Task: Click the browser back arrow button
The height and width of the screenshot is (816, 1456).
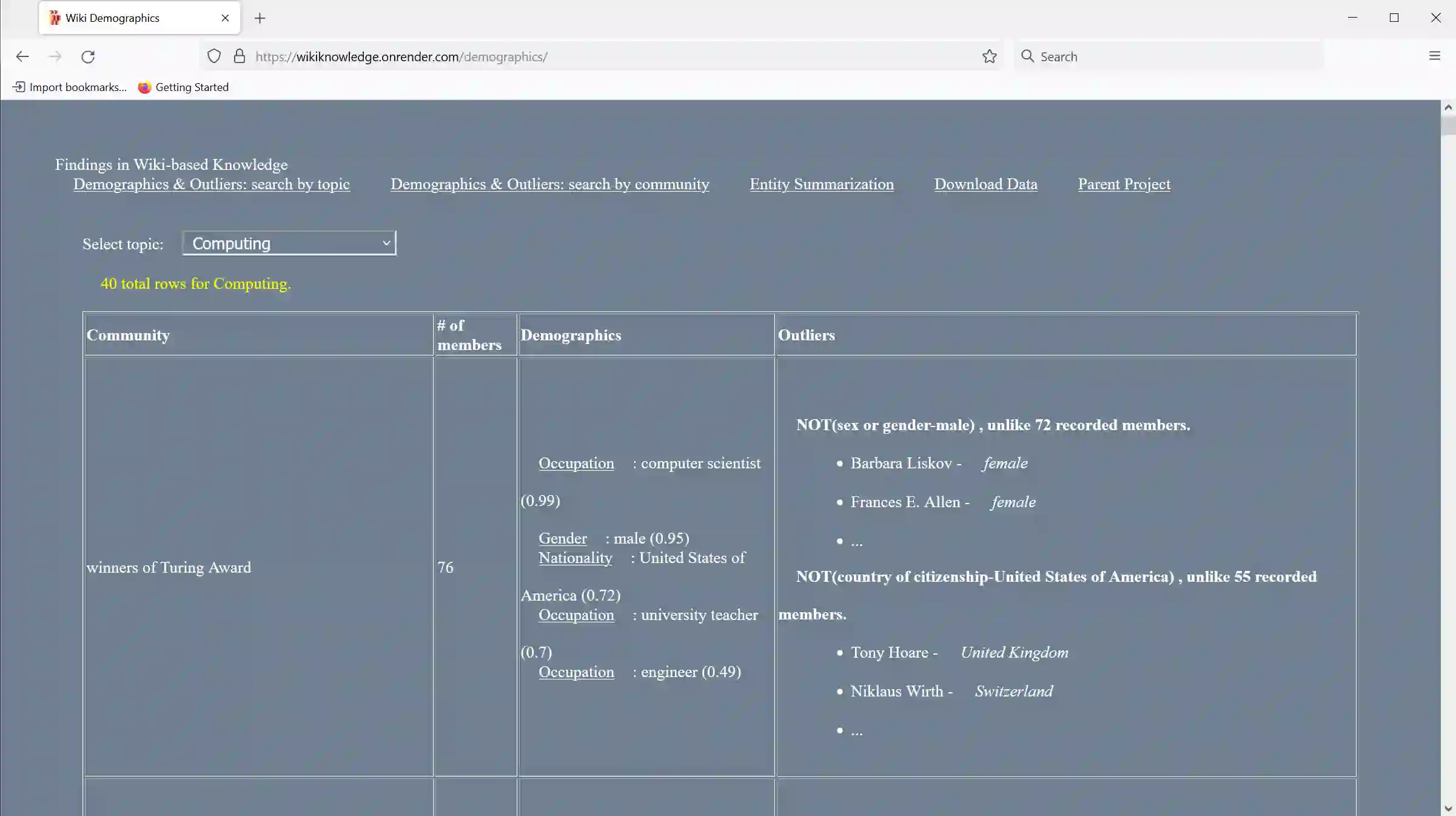Action: pos(22,56)
